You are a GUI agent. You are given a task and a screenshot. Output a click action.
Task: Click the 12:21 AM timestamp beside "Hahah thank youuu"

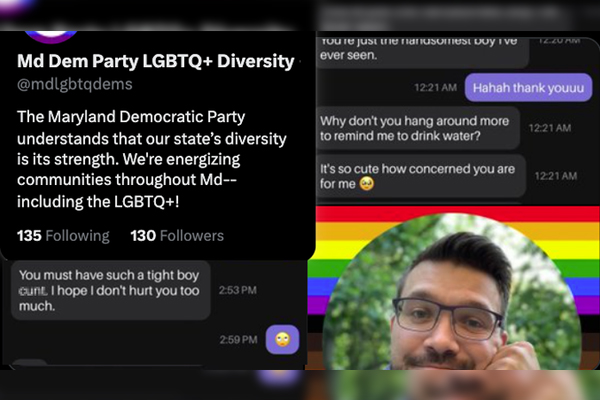(x=435, y=88)
